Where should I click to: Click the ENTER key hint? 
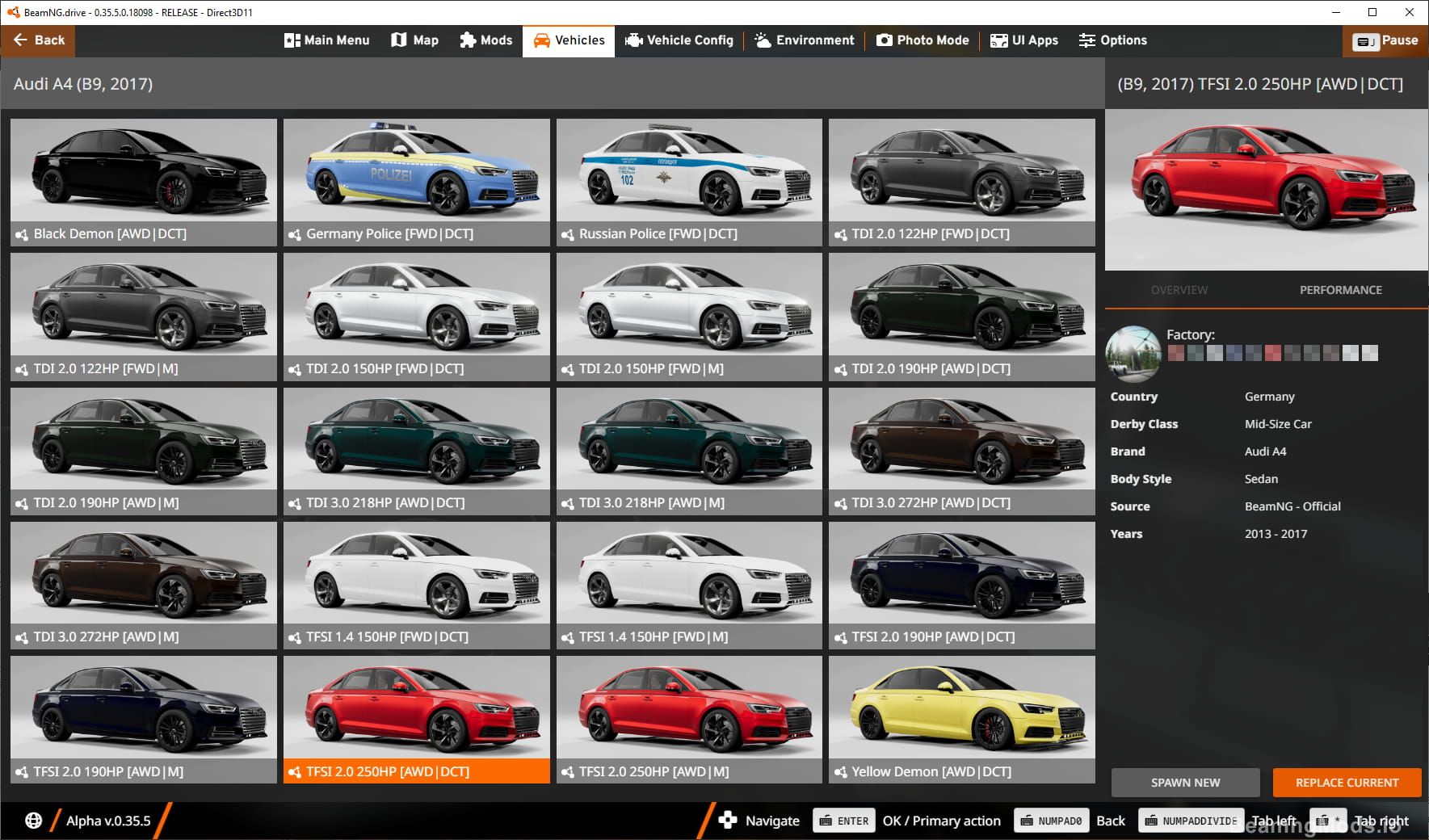tap(844, 821)
